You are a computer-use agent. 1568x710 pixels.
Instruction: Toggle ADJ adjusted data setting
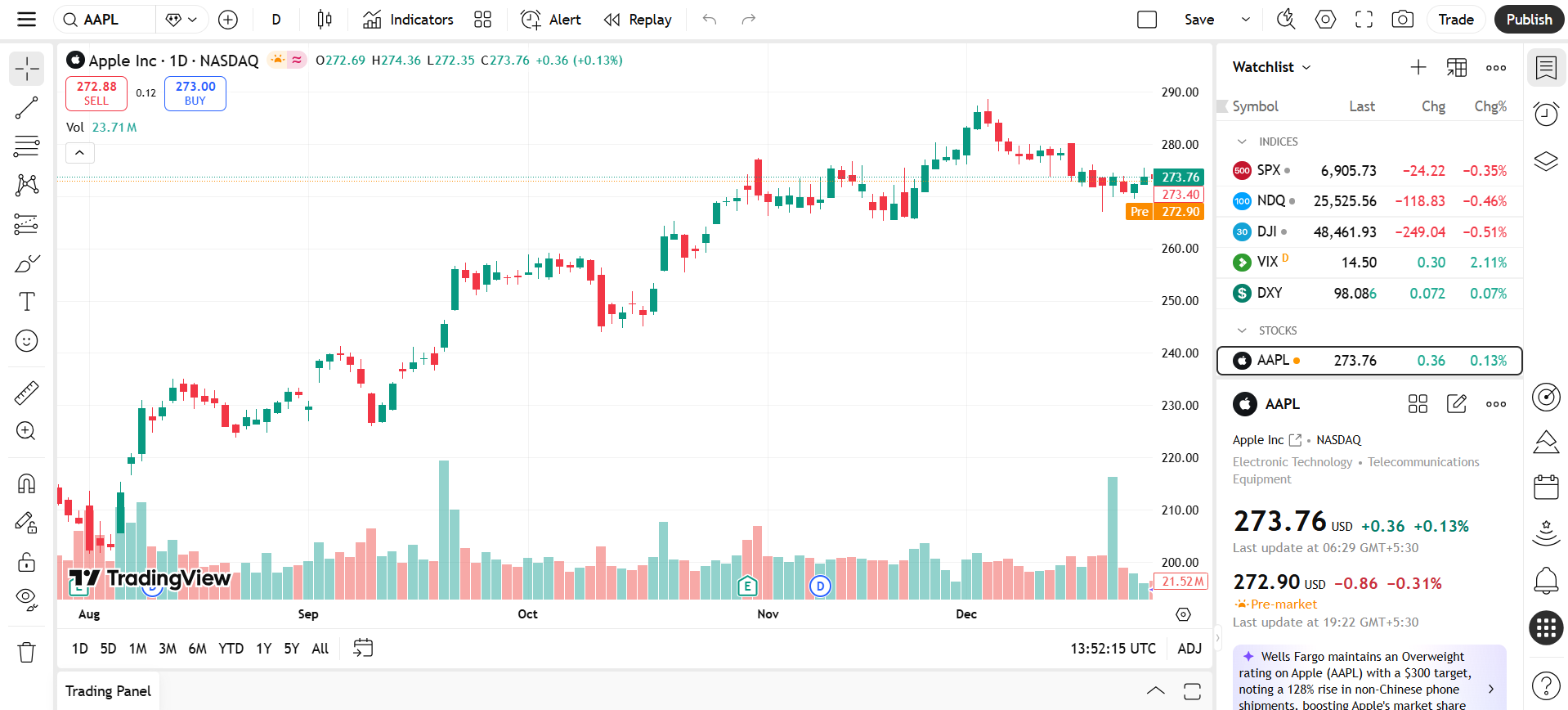(x=1189, y=649)
